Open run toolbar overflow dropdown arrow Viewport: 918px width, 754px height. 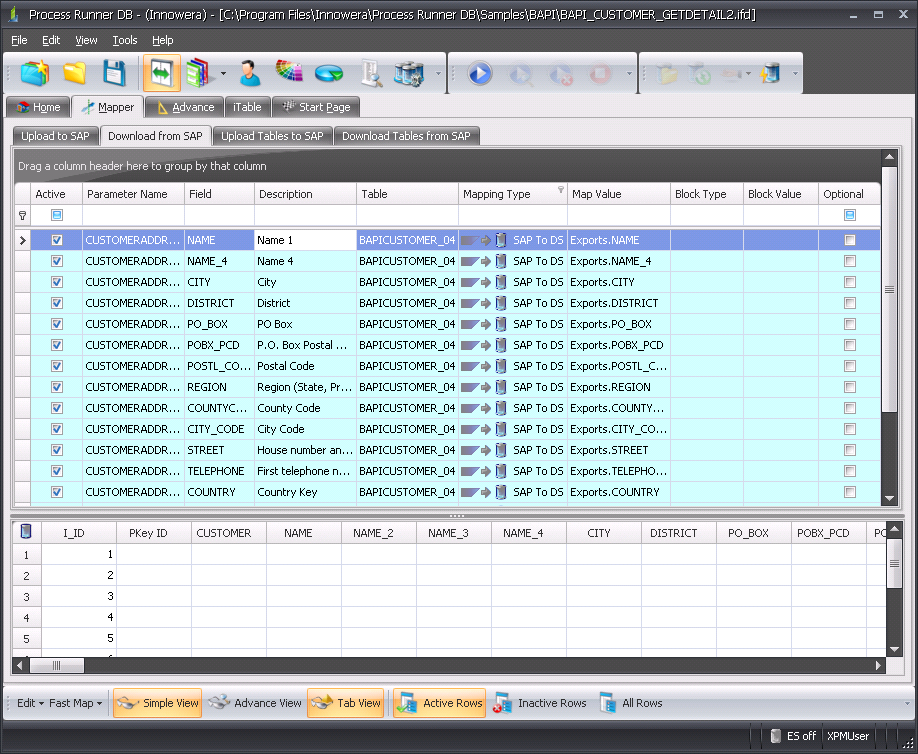tap(629, 74)
